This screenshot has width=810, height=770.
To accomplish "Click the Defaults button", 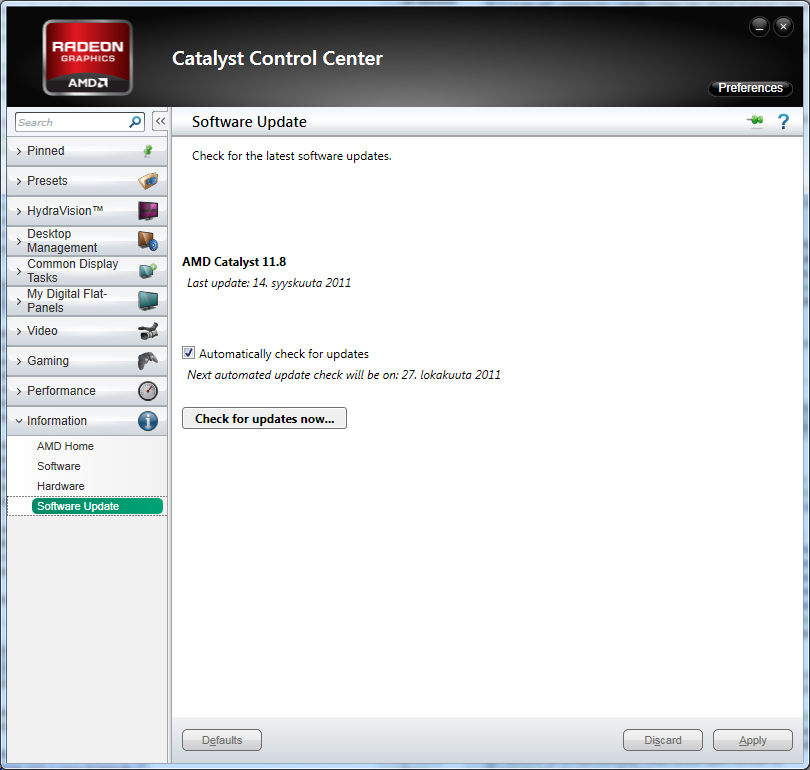I will click(x=222, y=740).
